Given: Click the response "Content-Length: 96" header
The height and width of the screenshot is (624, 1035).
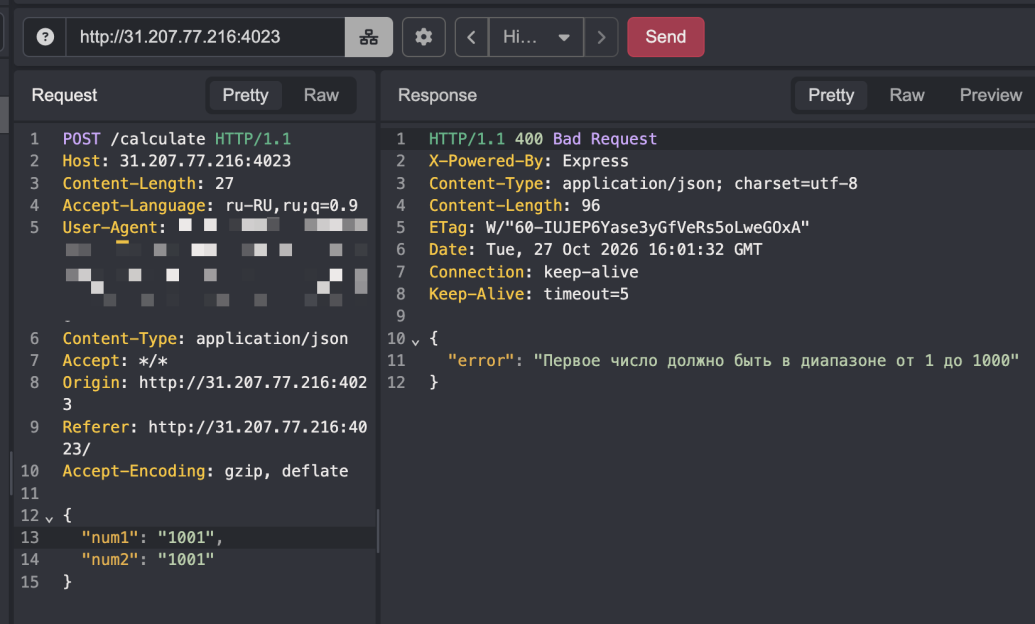Looking at the screenshot, I should click(x=514, y=205).
